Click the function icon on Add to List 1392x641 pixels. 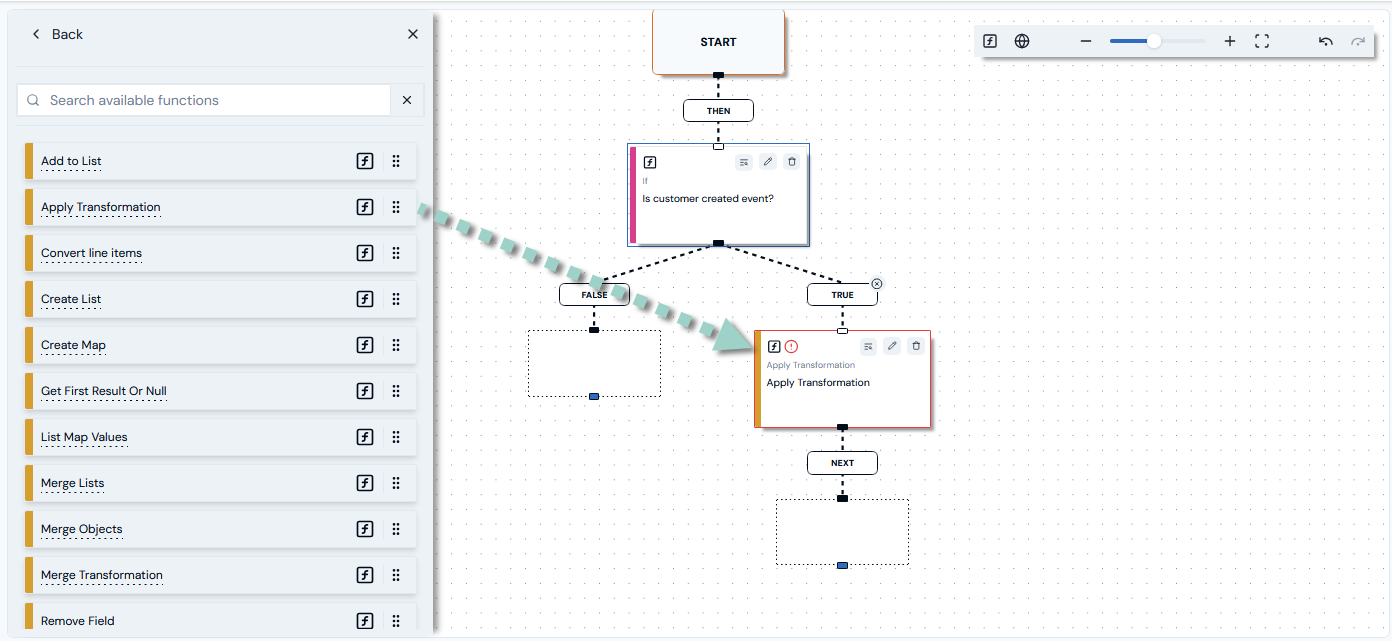[365, 161]
